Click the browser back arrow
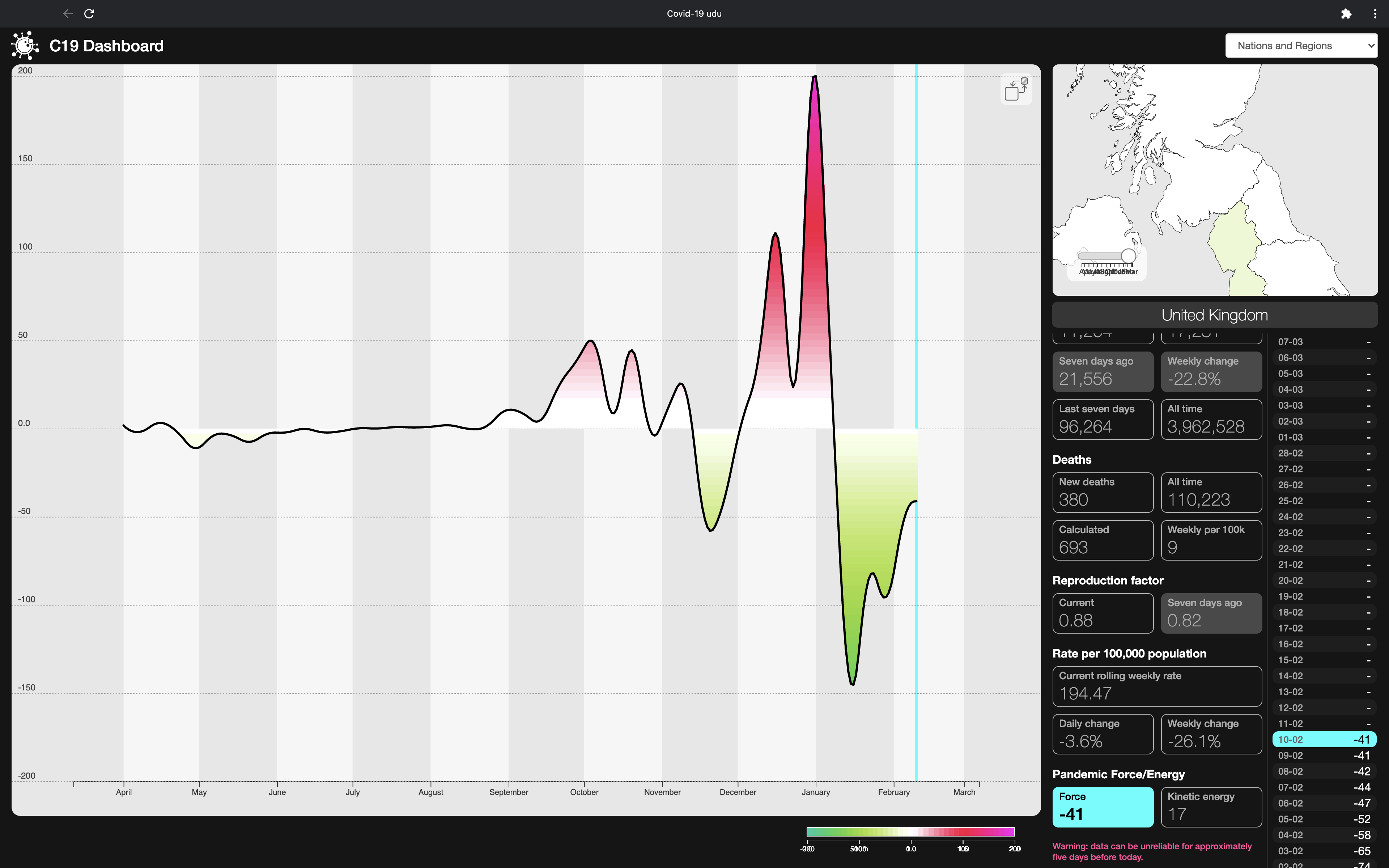Screen dimensions: 1389x868 [68, 13]
